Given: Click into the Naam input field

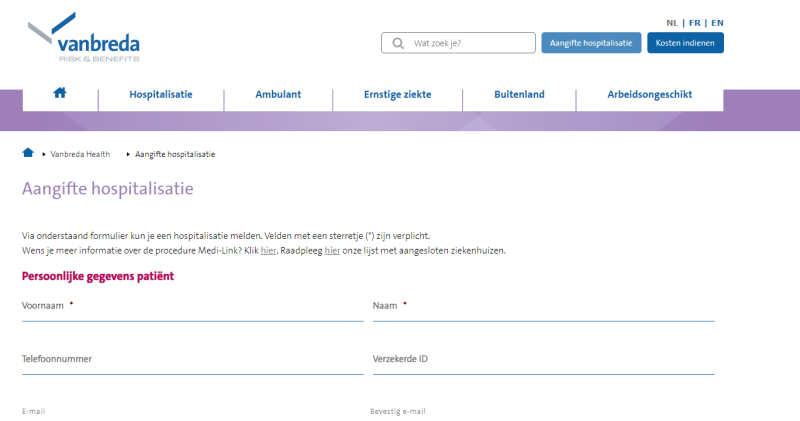Looking at the screenshot, I should [543, 311].
